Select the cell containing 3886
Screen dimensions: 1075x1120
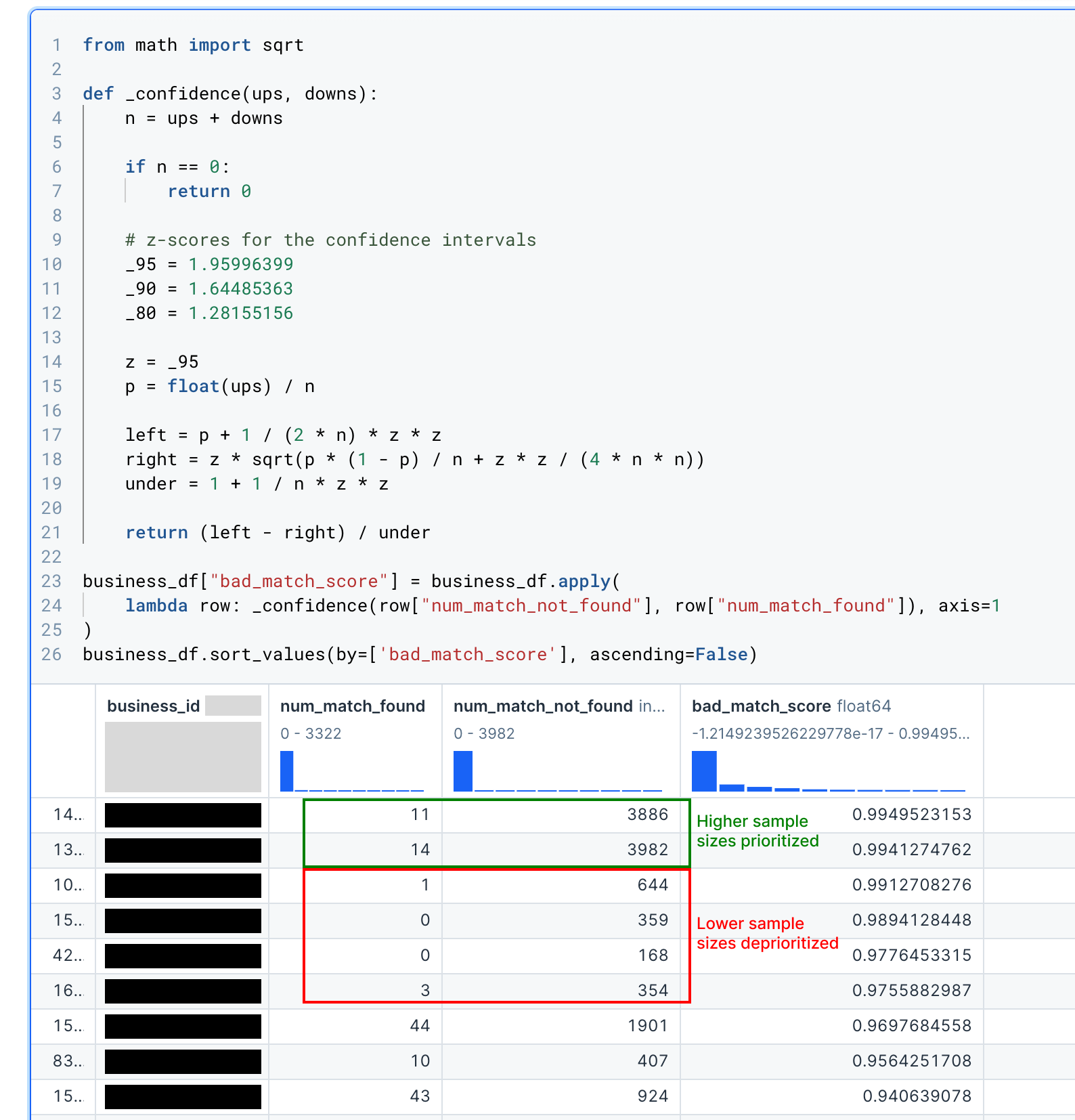647,815
